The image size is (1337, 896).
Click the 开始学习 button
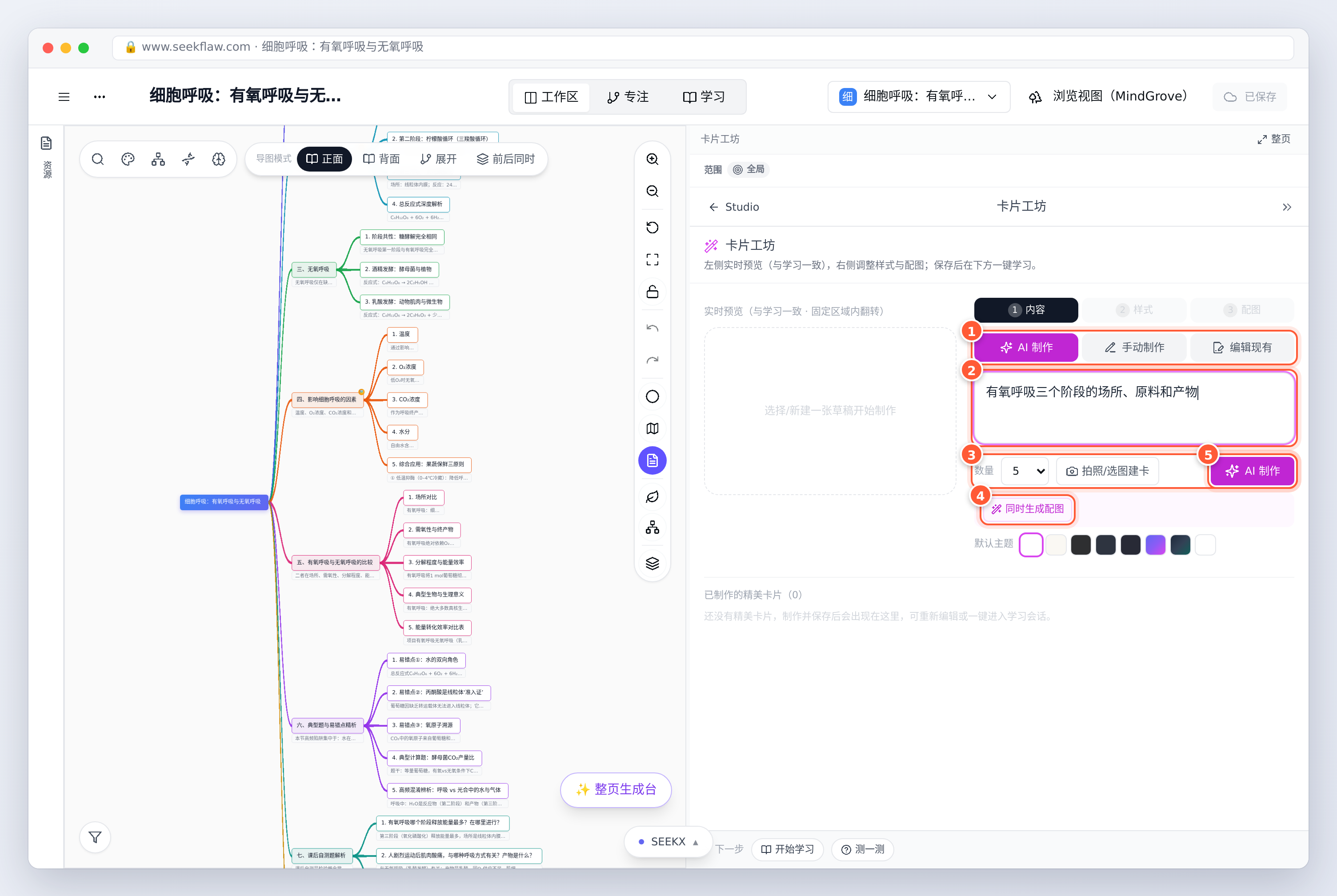787,849
